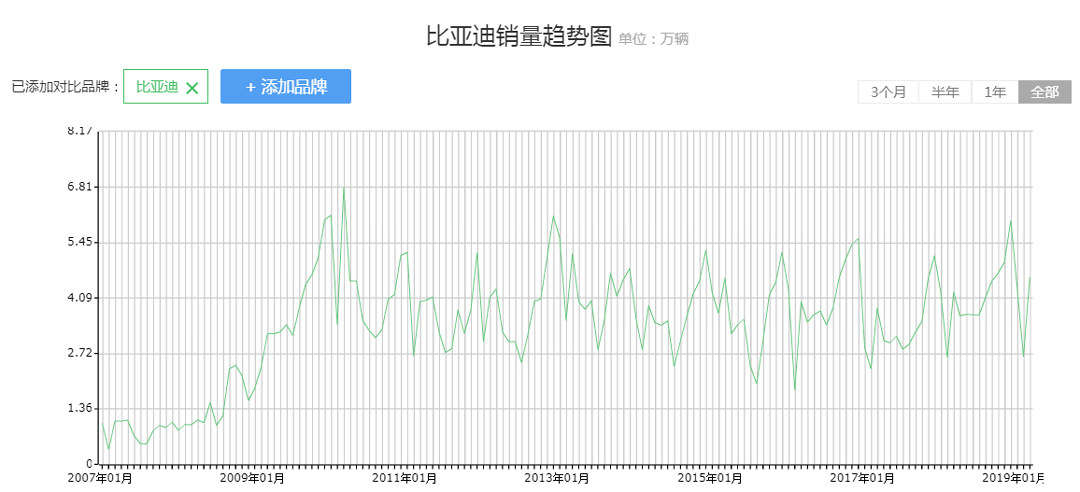Click the 2013年01月 x-axis marker
This screenshot has width=1080, height=492.
557,478
